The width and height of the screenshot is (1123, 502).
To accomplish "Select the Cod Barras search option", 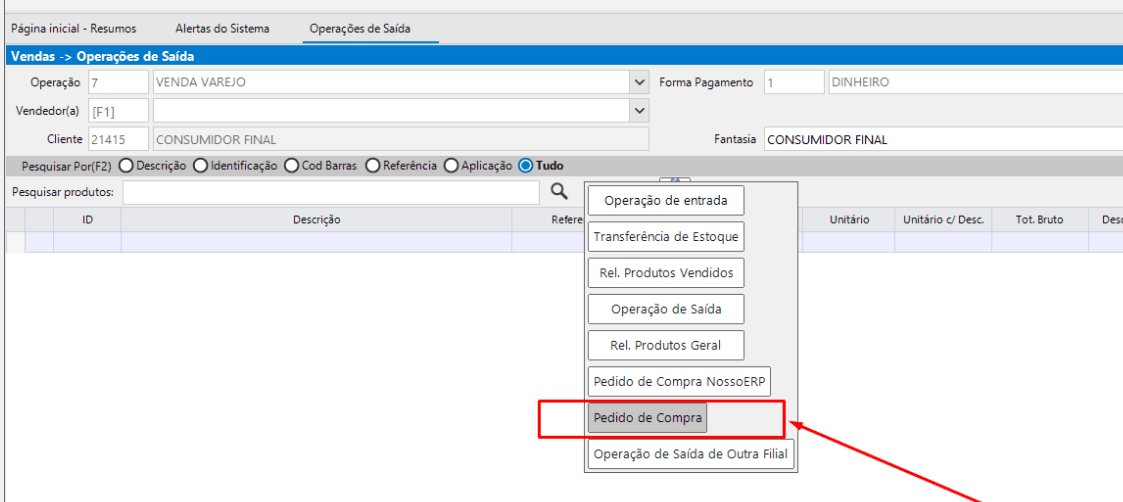I will [321, 165].
